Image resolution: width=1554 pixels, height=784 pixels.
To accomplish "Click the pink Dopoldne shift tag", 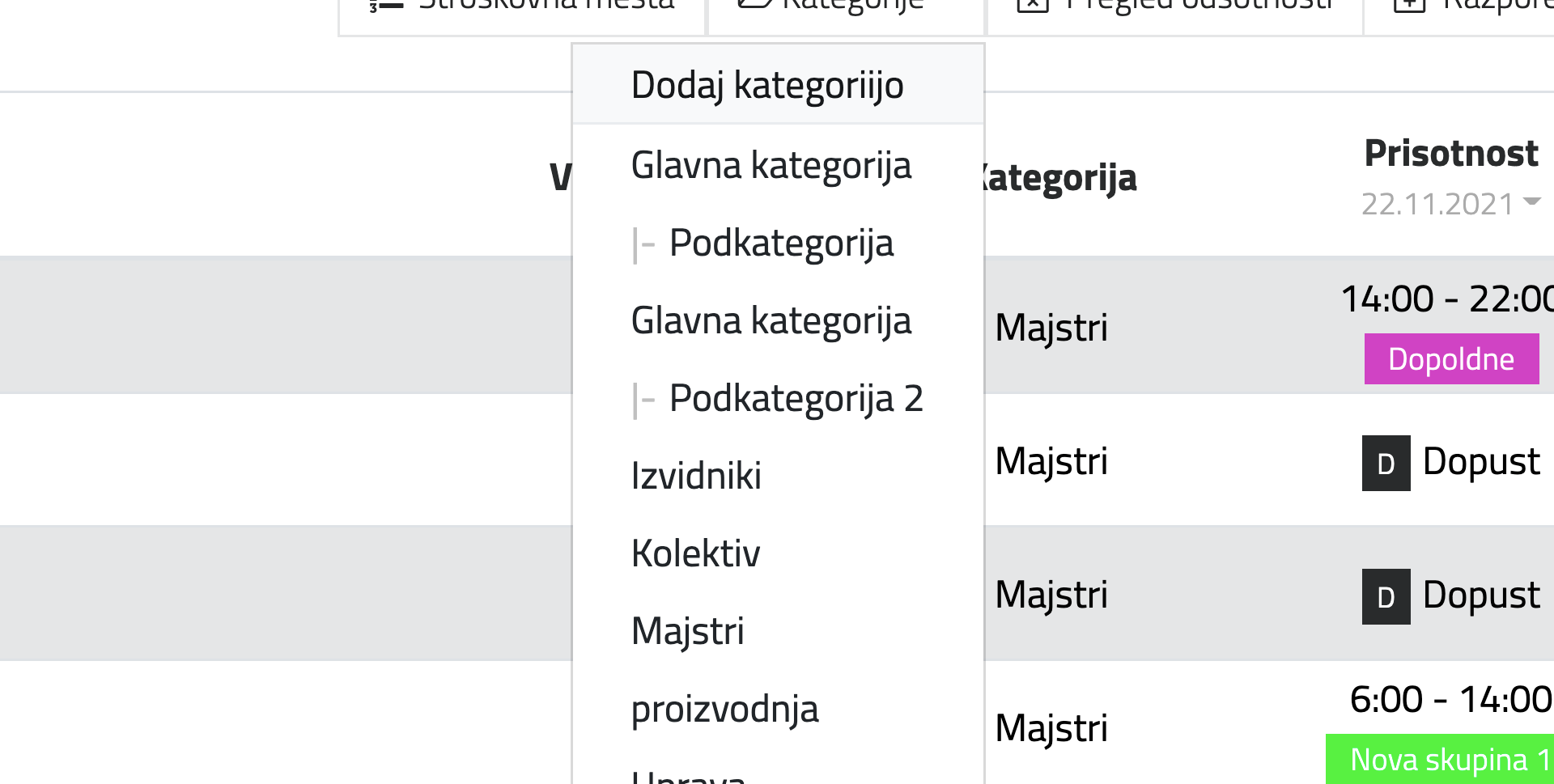I will coord(1451,358).
